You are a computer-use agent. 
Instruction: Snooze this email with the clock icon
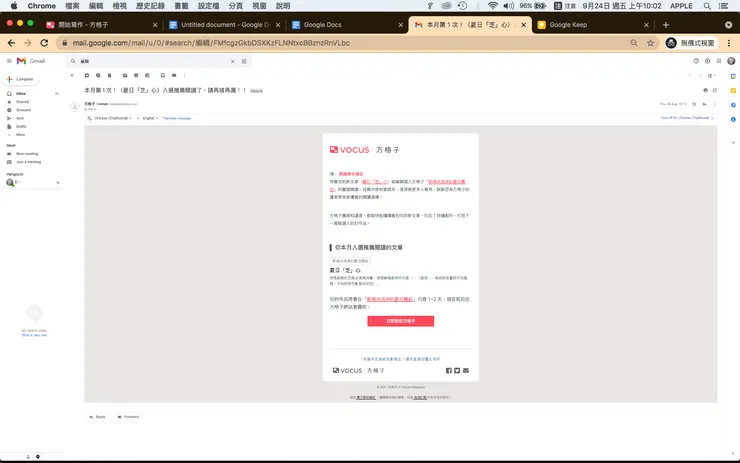coord(136,75)
